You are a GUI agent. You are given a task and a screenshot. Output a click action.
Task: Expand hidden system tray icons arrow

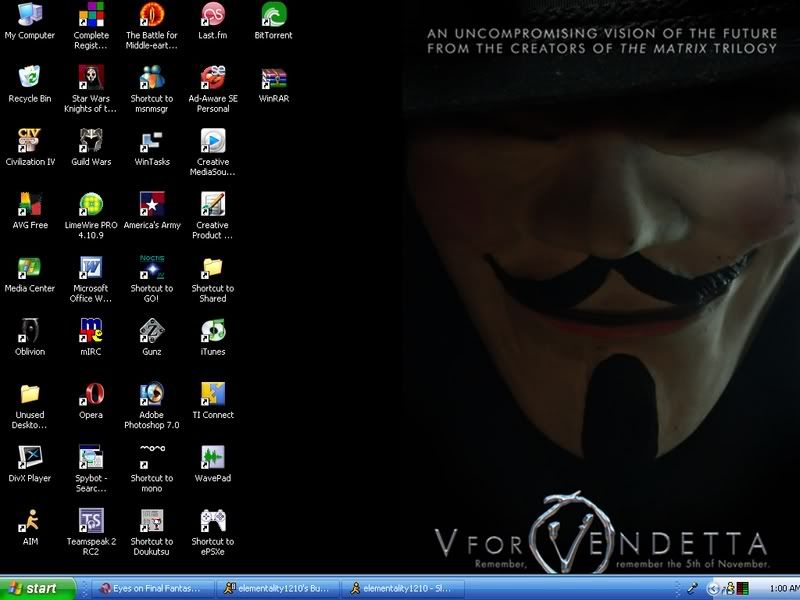[712, 589]
